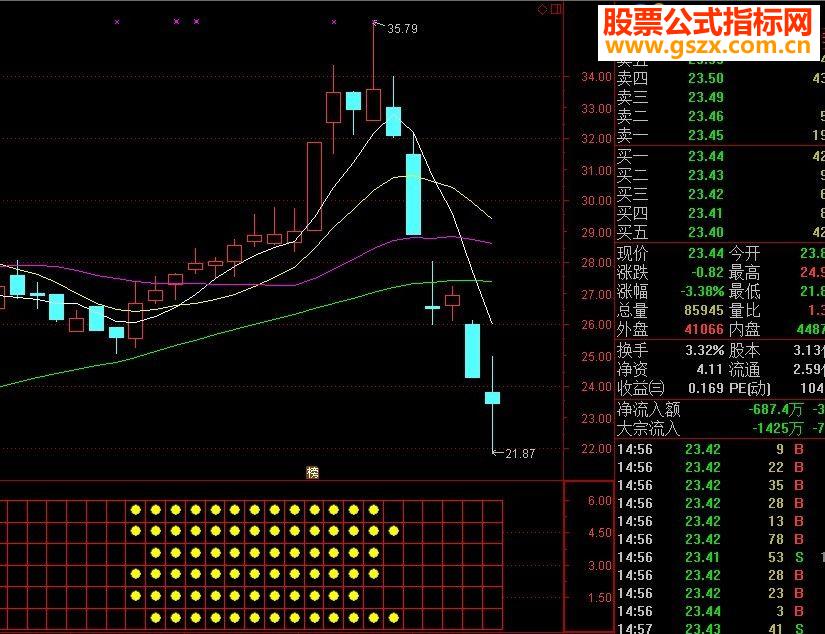Click the 买四 bid row at 23.41
This screenshot has height=634, width=825.
click(720, 213)
